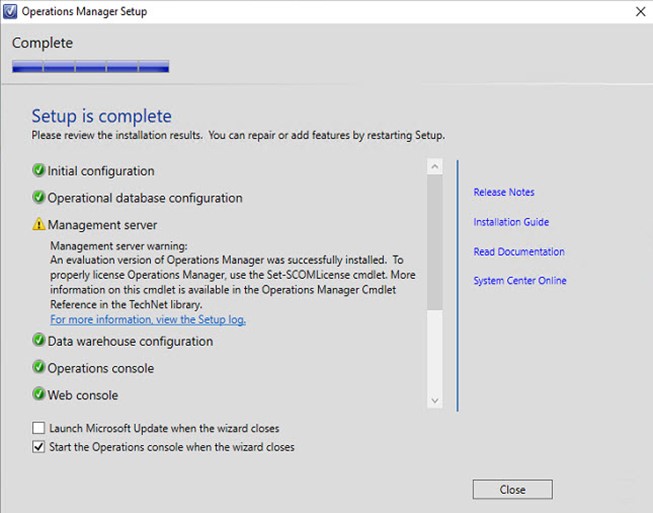Click the green check beside Initial configuration

[39, 171]
